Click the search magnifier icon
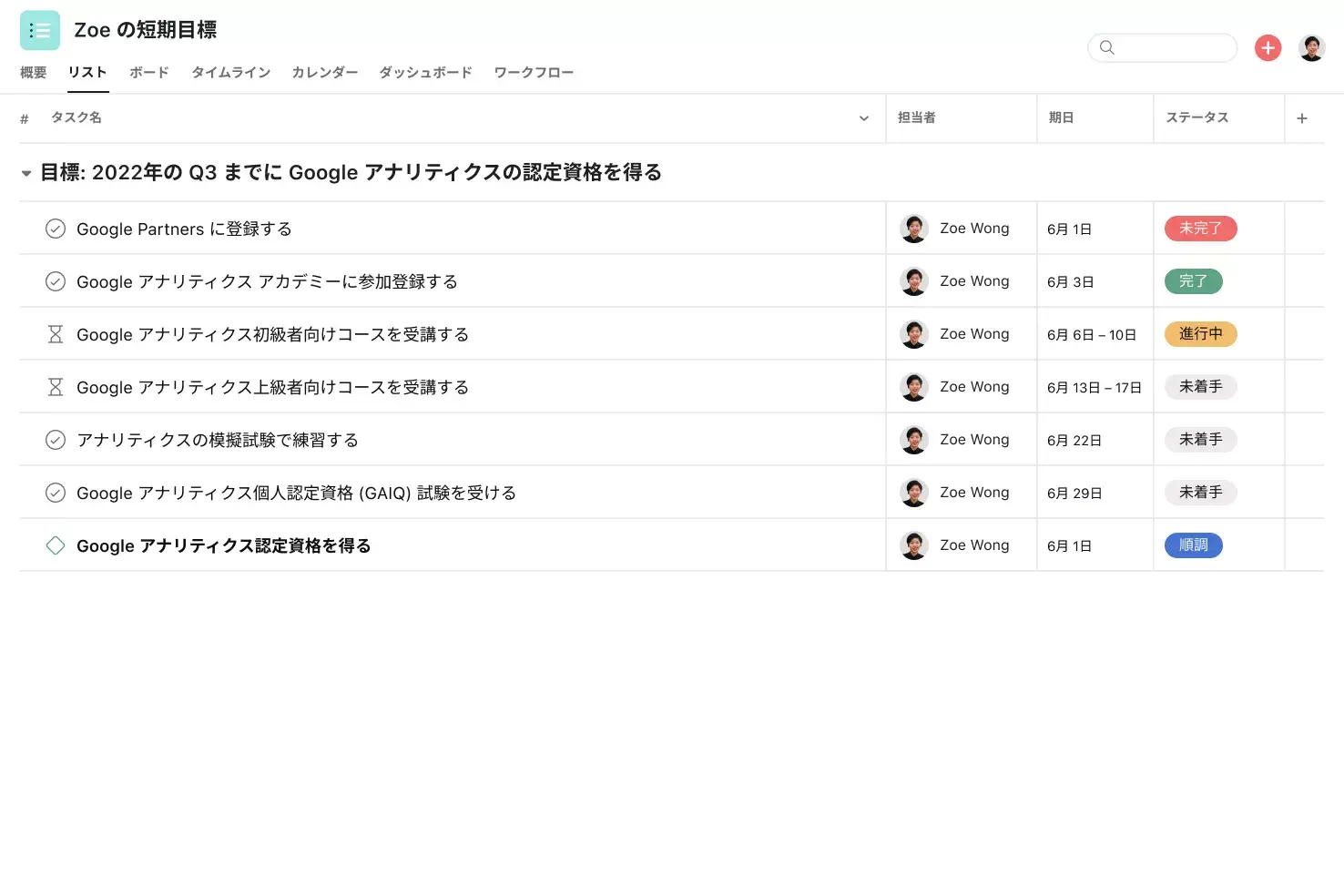This screenshot has width=1344, height=896. point(1107,47)
